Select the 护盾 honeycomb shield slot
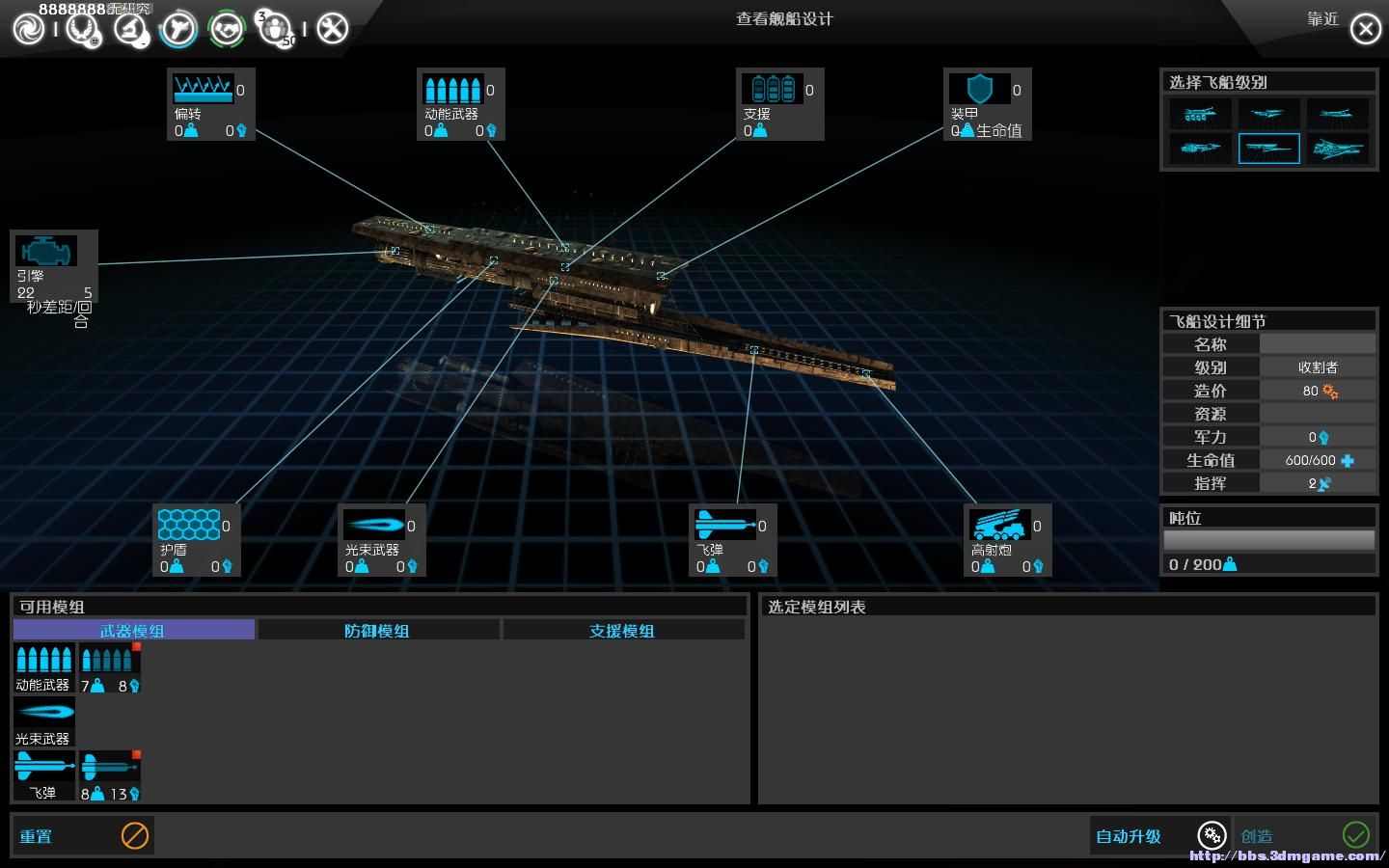 click(x=188, y=525)
